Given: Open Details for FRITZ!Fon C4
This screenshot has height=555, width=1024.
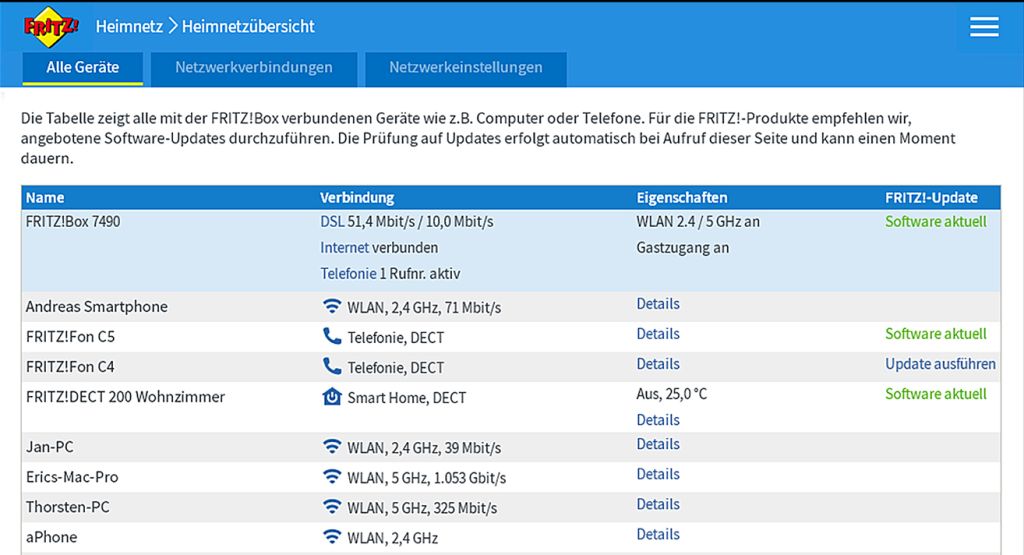Looking at the screenshot, I should [658, 364].
